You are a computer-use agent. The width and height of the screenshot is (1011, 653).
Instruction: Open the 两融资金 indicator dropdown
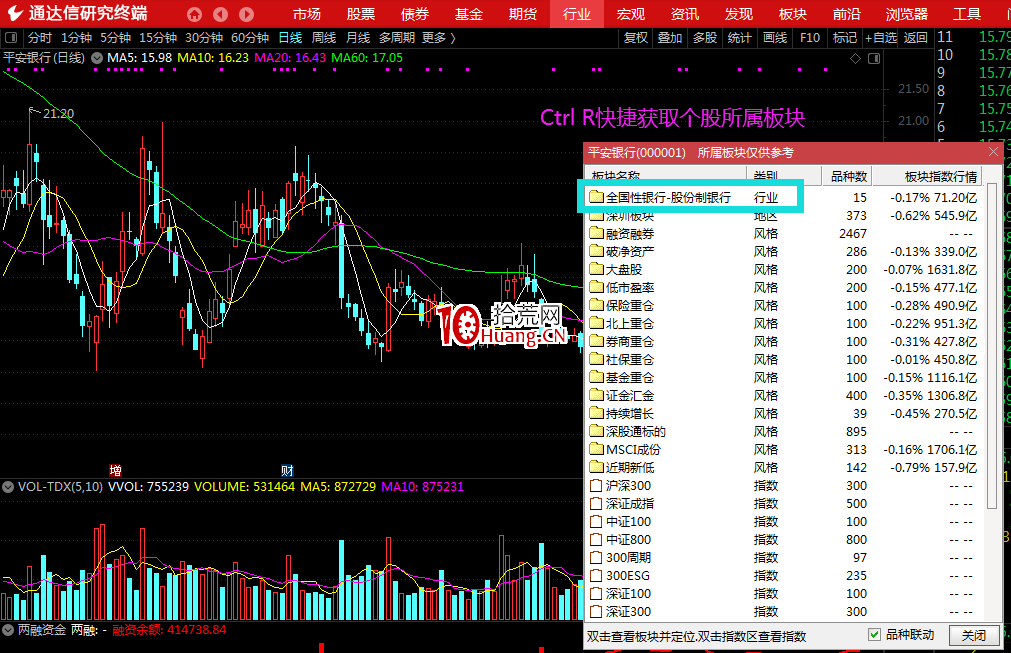[8, 630]
